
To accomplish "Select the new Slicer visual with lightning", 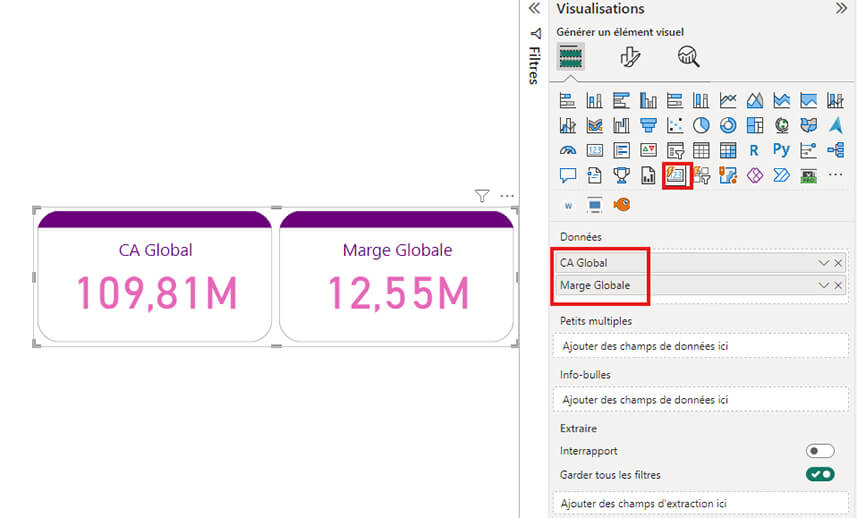I will 701,175.
